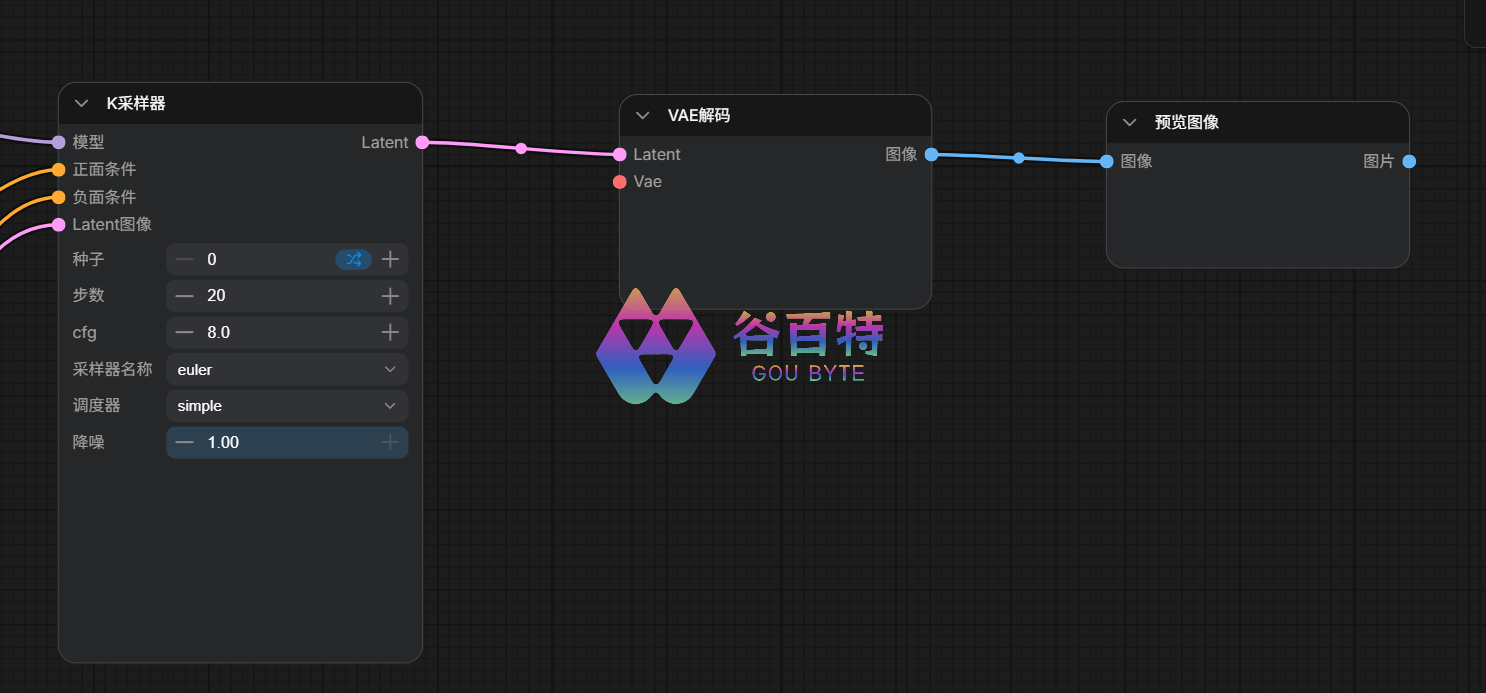Toggle seed randomize shuffle icon

[354, 259]
